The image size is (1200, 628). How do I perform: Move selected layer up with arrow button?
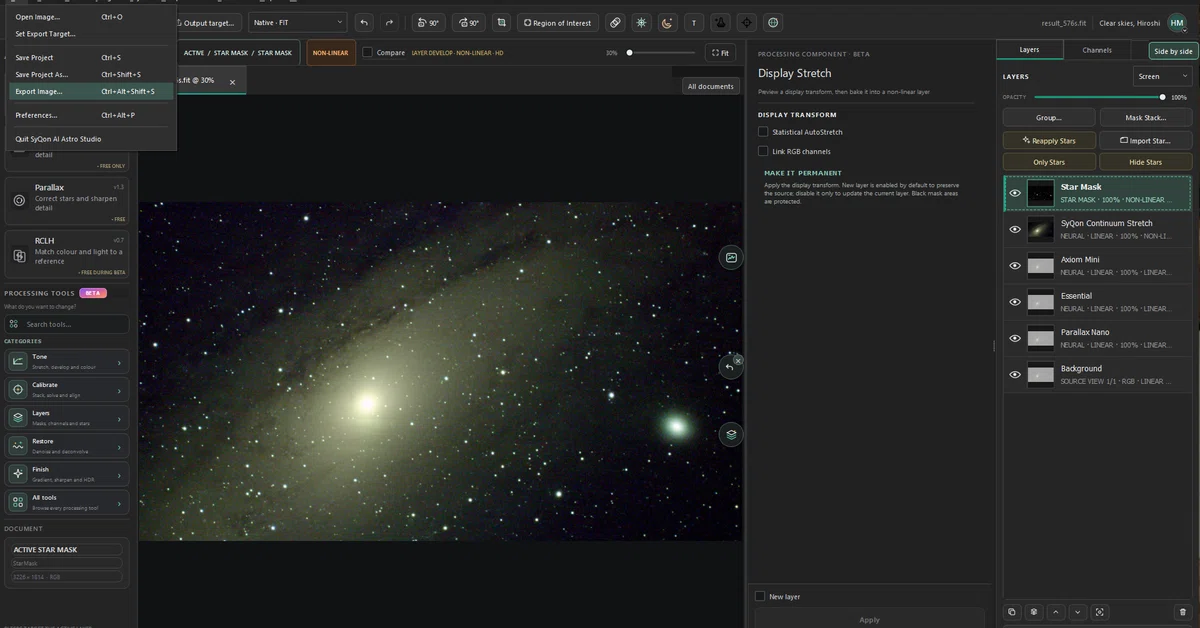click(1056, 612)
